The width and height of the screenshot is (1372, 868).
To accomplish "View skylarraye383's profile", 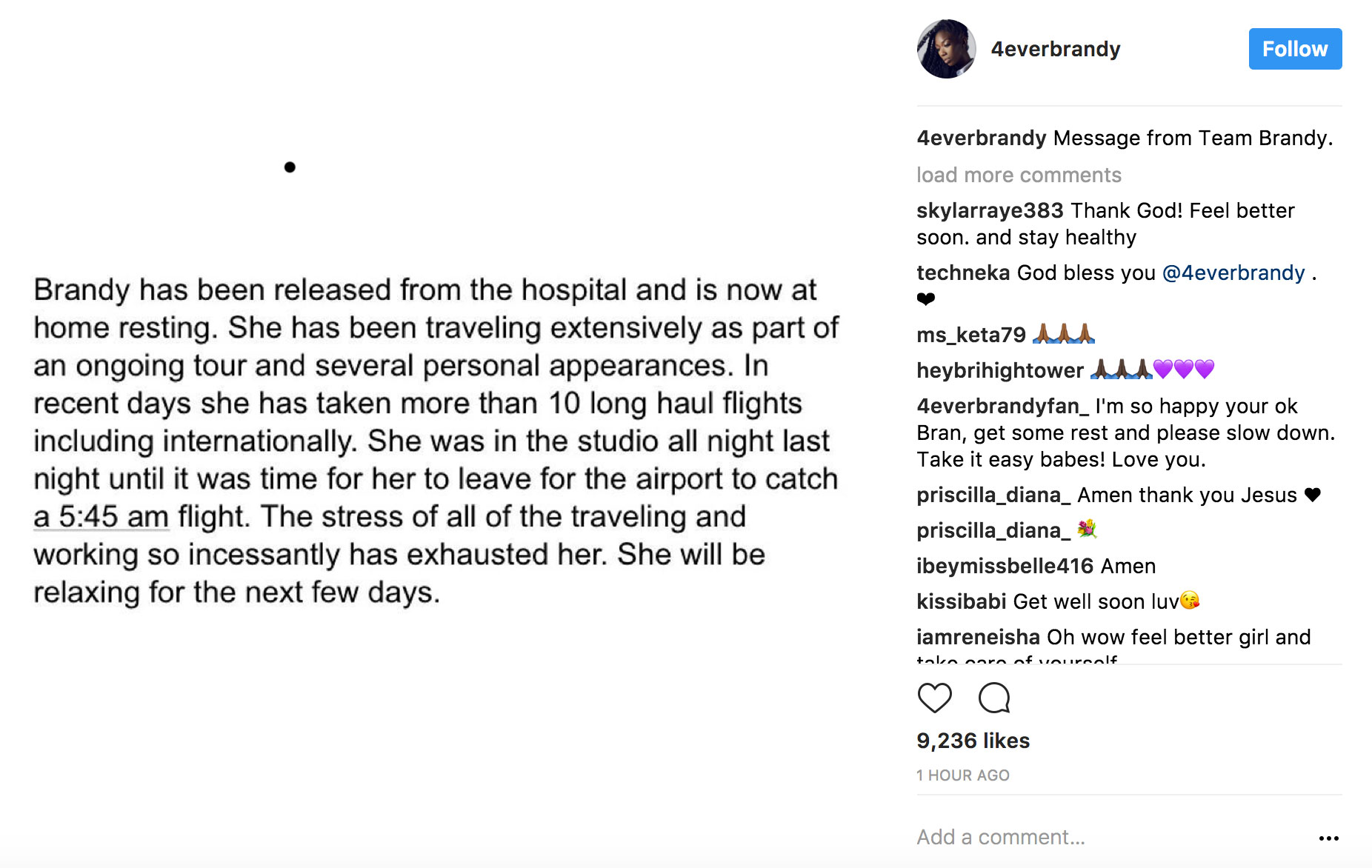I will coord(990,210).
